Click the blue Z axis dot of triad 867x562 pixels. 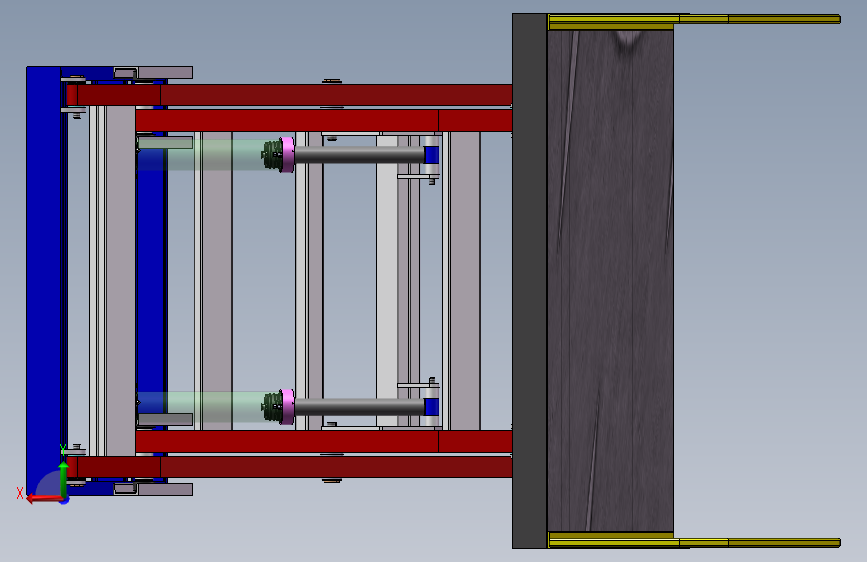pyautogui.click(x=65, y=501)
